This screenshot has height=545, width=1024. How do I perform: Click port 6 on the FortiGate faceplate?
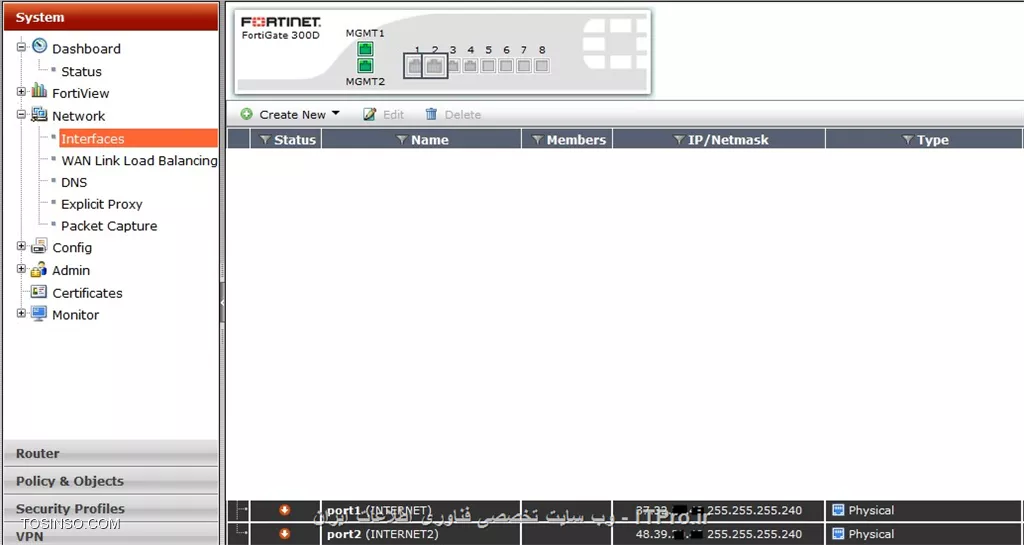coord(506,65)
